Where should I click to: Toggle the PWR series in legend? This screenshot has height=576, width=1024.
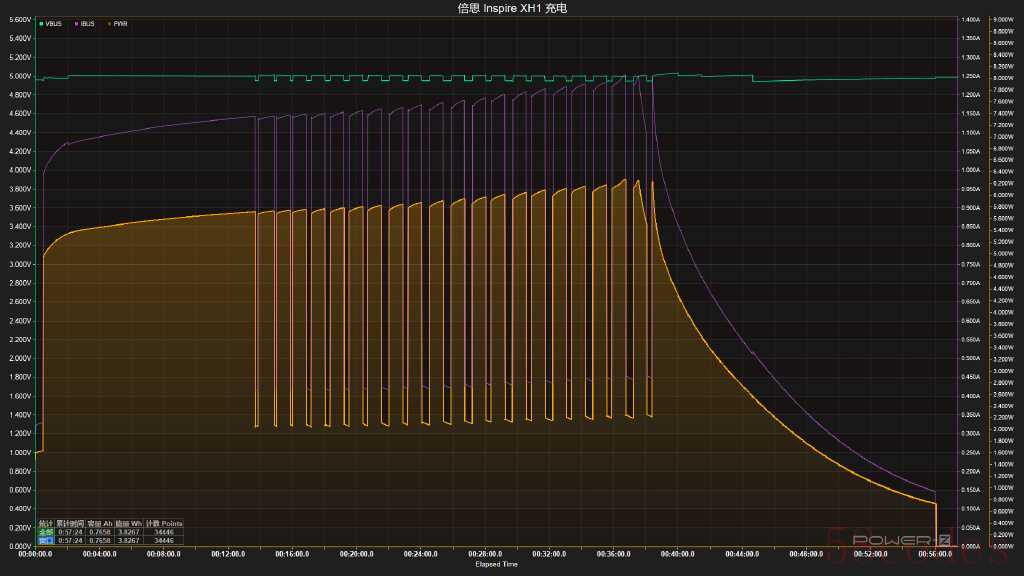[119, 23]
